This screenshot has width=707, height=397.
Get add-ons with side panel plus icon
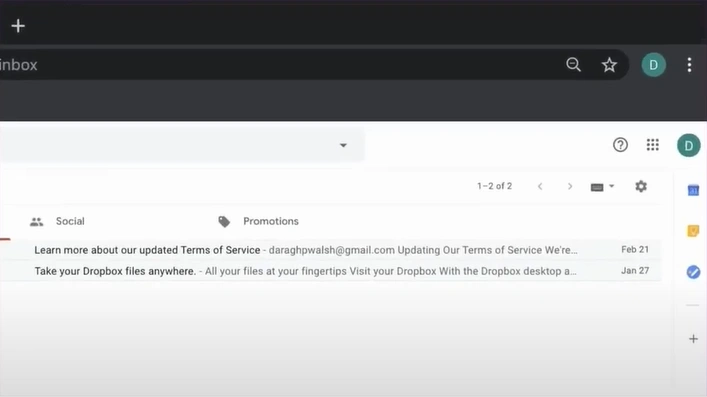693,339
